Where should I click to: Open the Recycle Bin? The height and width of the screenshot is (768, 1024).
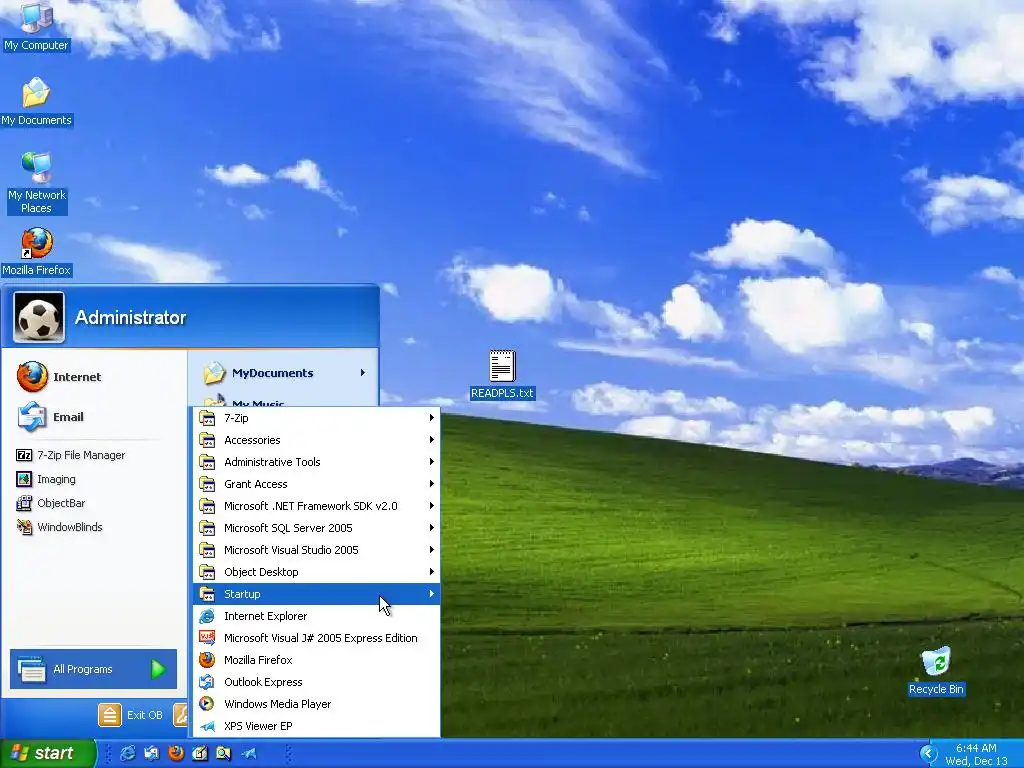[936, 671]
